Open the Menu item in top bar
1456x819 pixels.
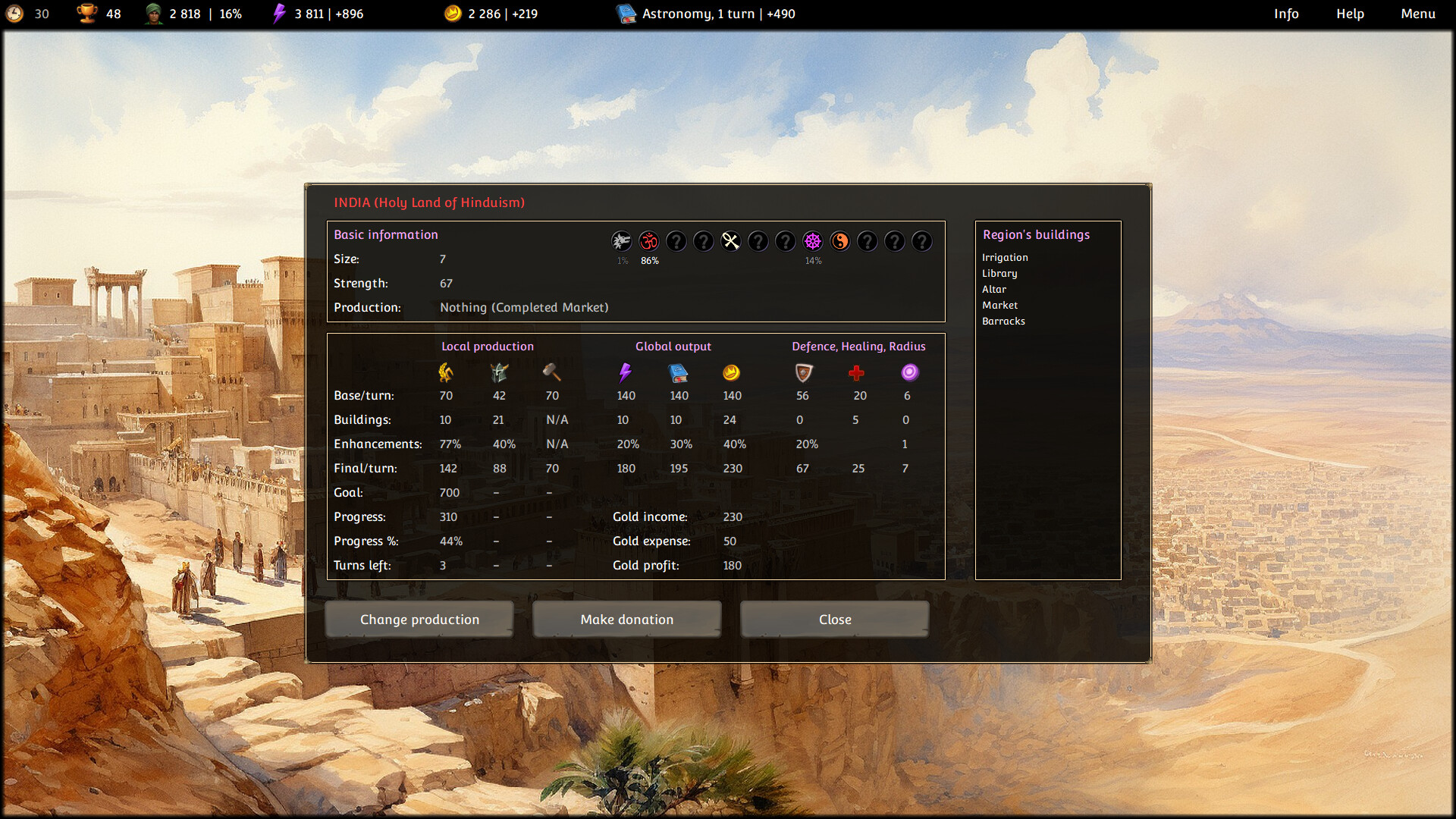tap(1417, 14)
